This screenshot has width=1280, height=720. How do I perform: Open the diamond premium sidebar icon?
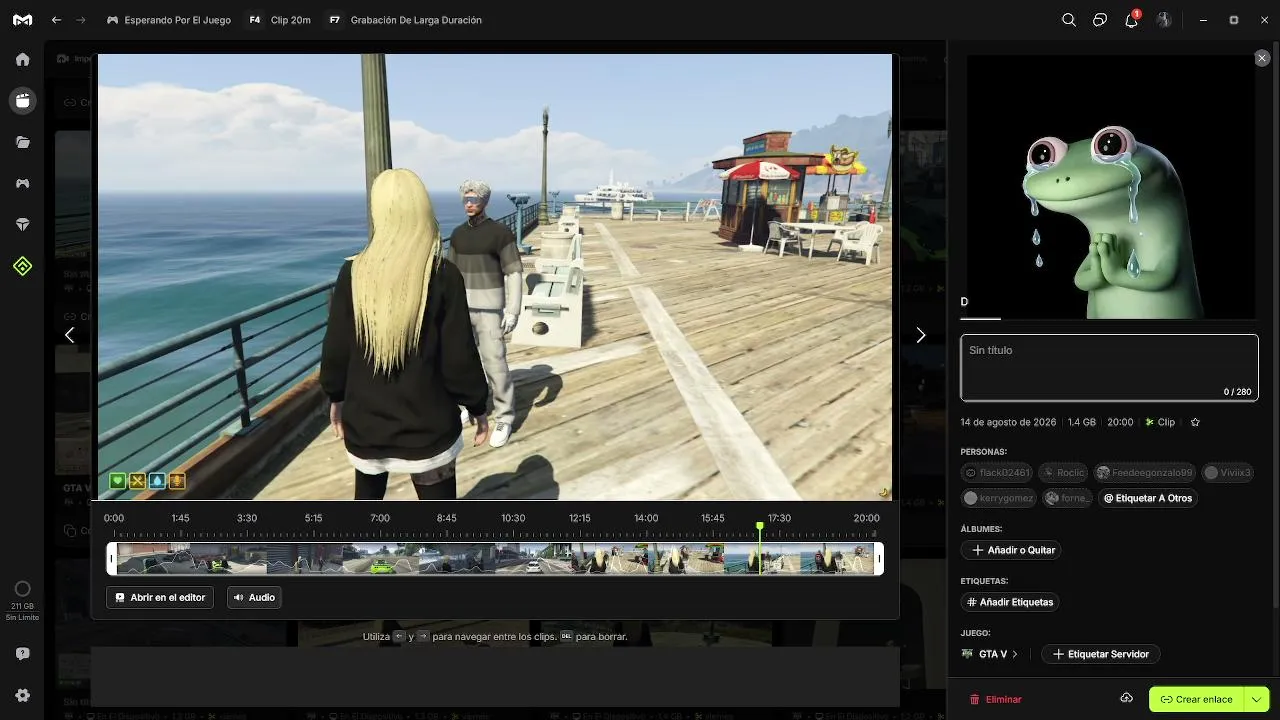[22, 225]
